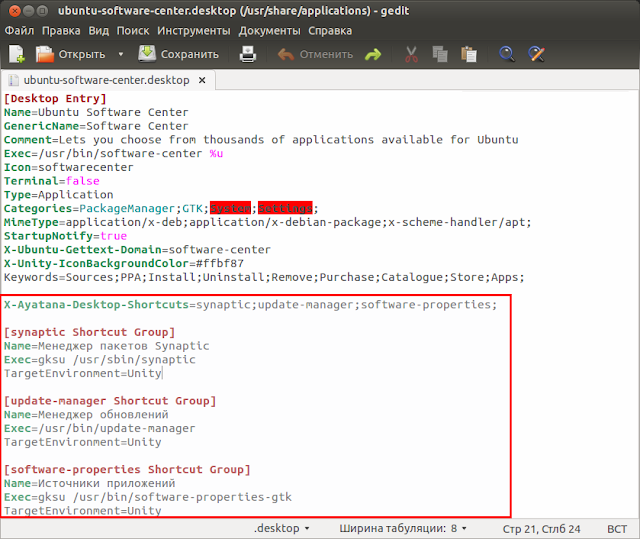
Task: Click the highlighted System category word
Action: [230, 209]
